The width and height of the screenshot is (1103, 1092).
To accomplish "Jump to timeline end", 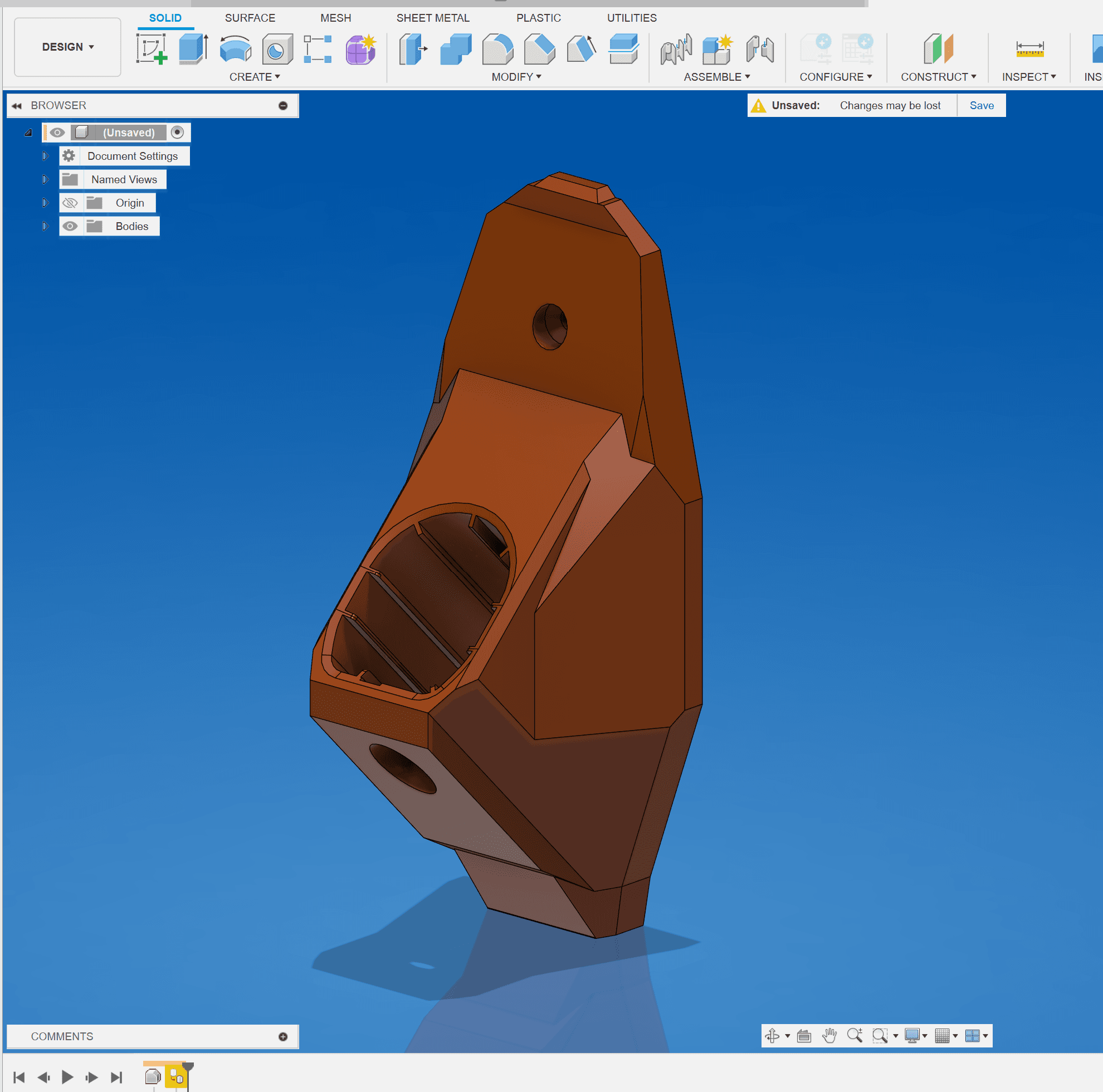I will click(116, 1077).
